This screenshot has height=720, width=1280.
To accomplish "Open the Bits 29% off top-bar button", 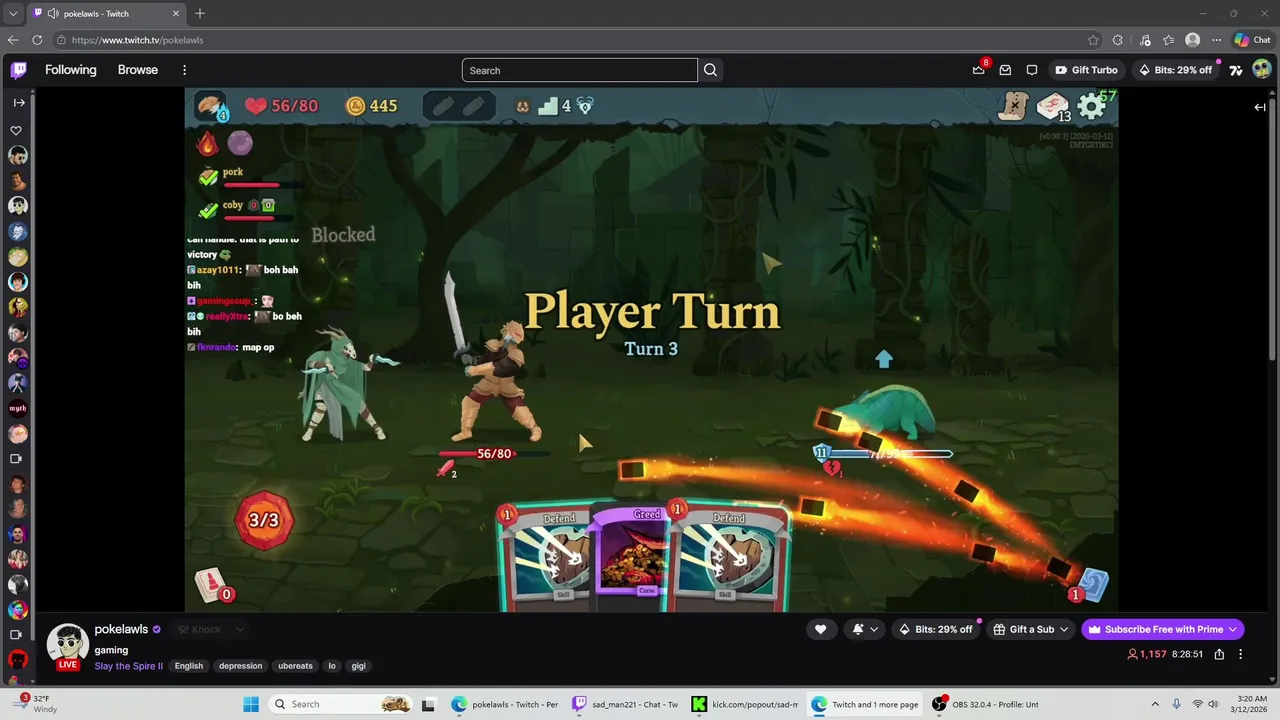I will pyautogui.click(x=1175, y=70).
